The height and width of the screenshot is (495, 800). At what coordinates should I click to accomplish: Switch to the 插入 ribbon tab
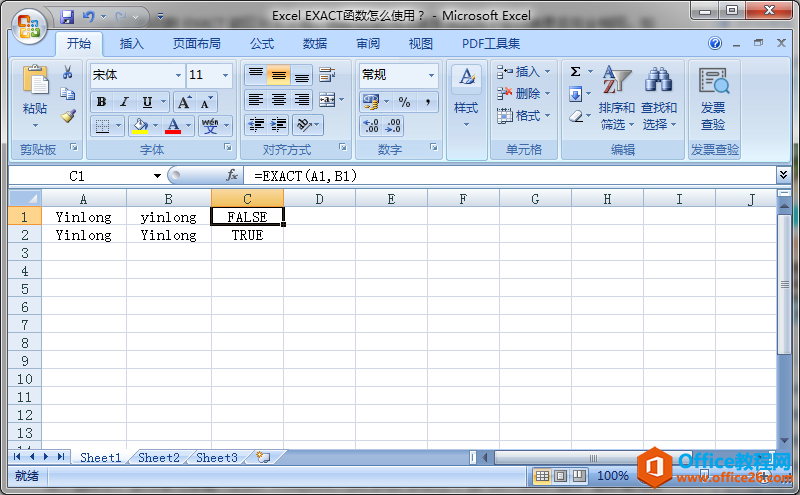point(132,43)
